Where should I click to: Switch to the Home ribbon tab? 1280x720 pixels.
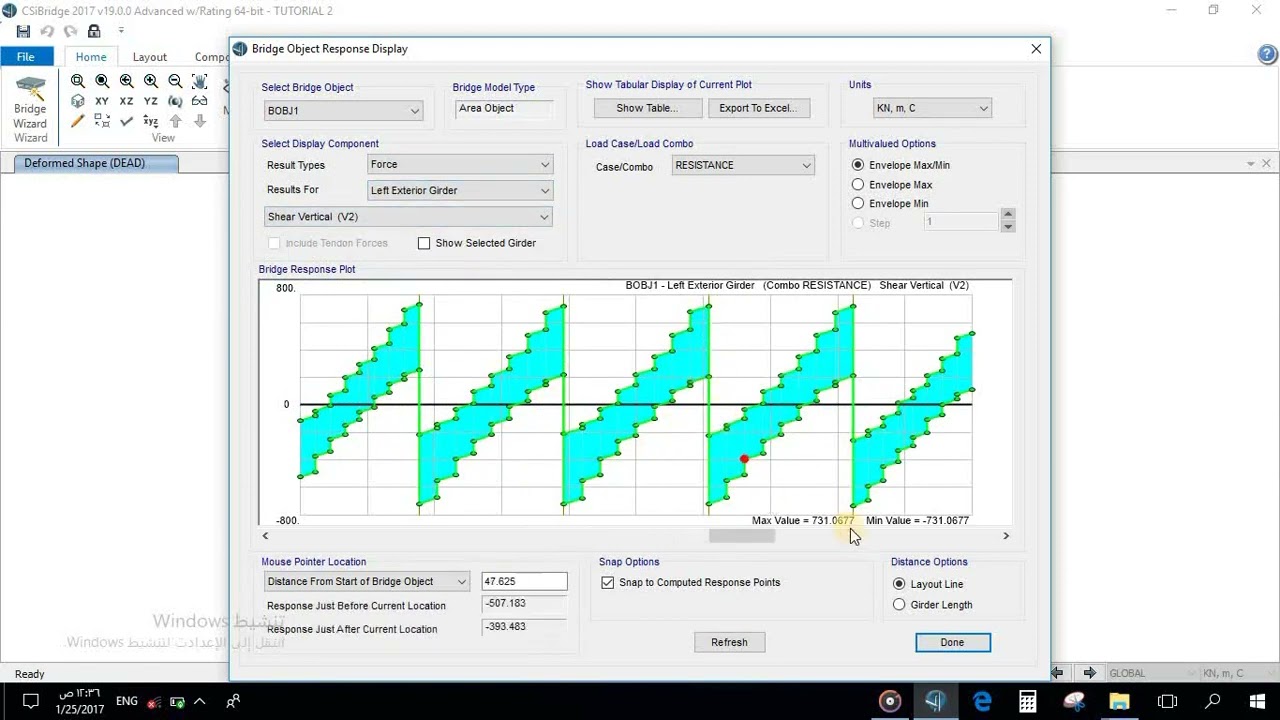[91, 57]
